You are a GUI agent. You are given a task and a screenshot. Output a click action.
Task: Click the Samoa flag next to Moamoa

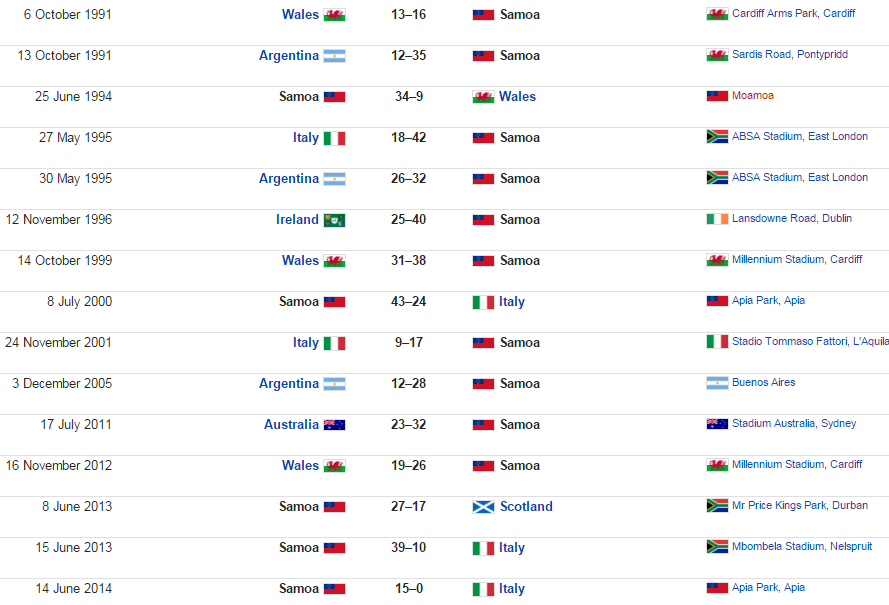pos(717,96)
